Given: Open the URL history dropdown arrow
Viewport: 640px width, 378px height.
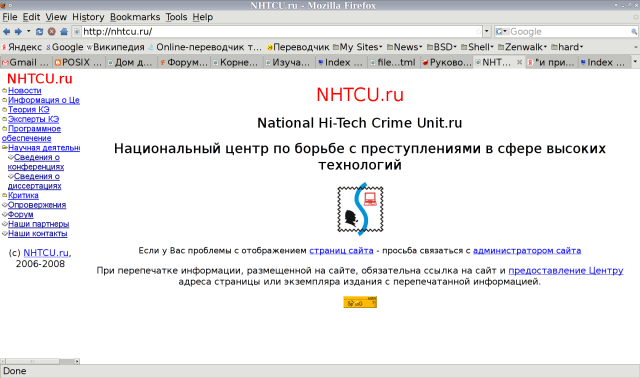Looking at the screenshot, I should [487, 31].
